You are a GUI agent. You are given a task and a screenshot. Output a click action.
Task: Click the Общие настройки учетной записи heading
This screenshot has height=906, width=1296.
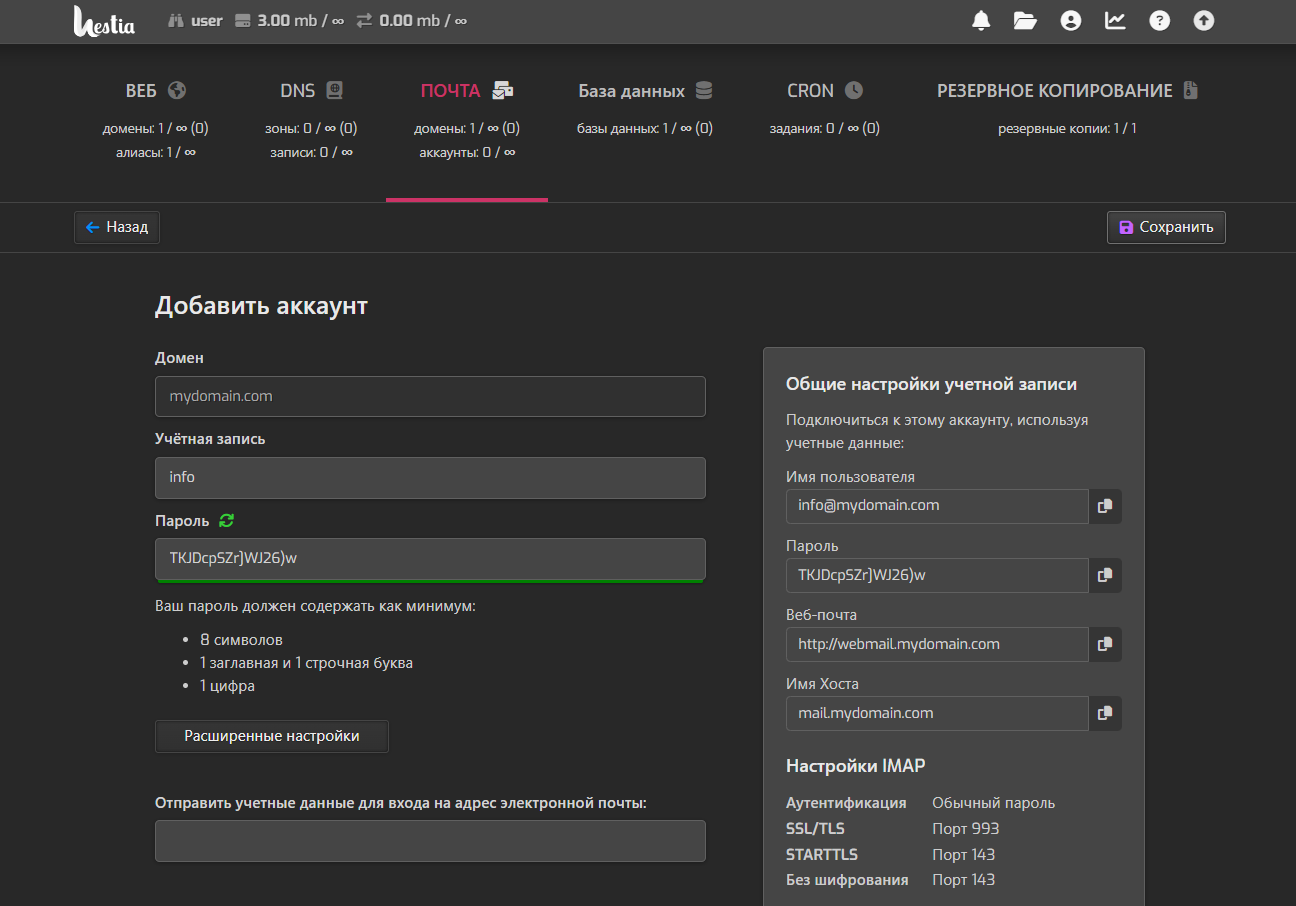932,384
